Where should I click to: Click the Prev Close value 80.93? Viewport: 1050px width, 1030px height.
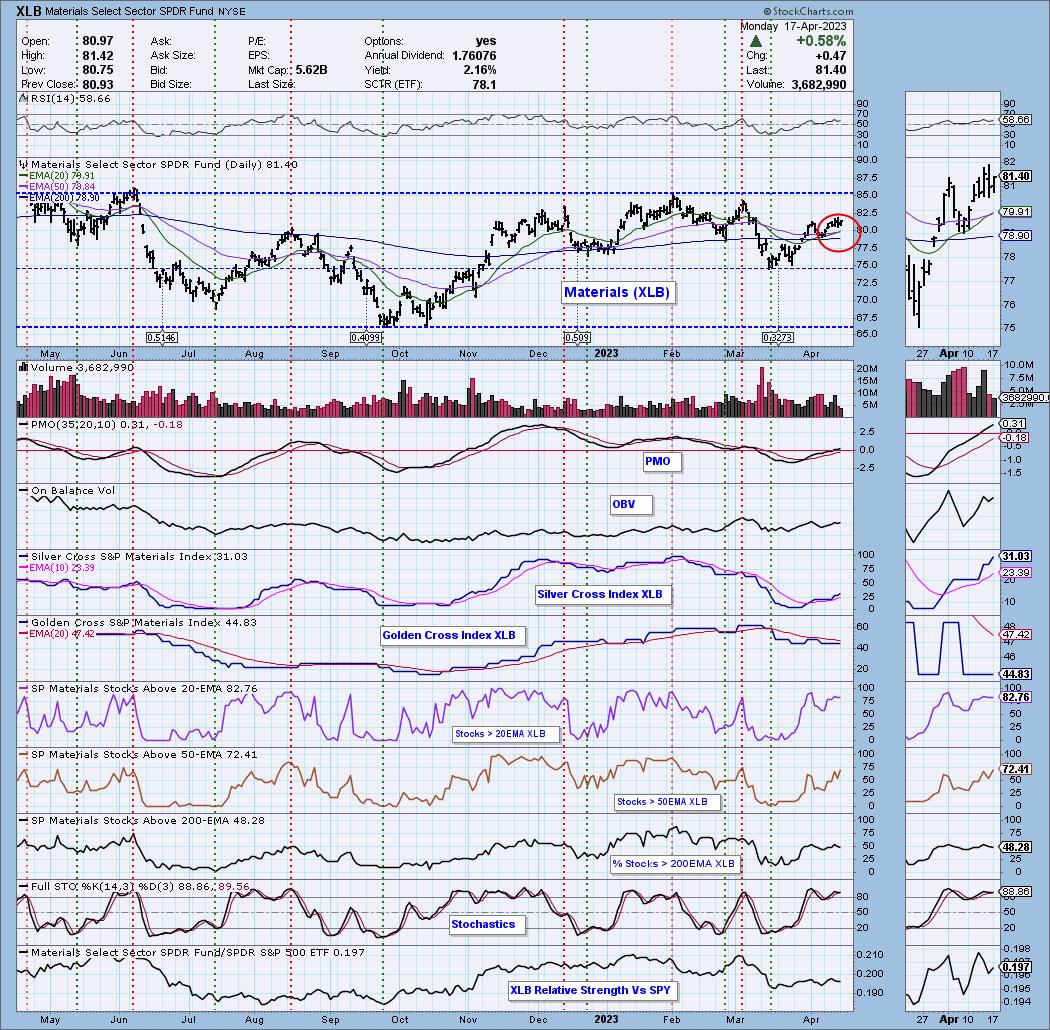click(98, 85)
